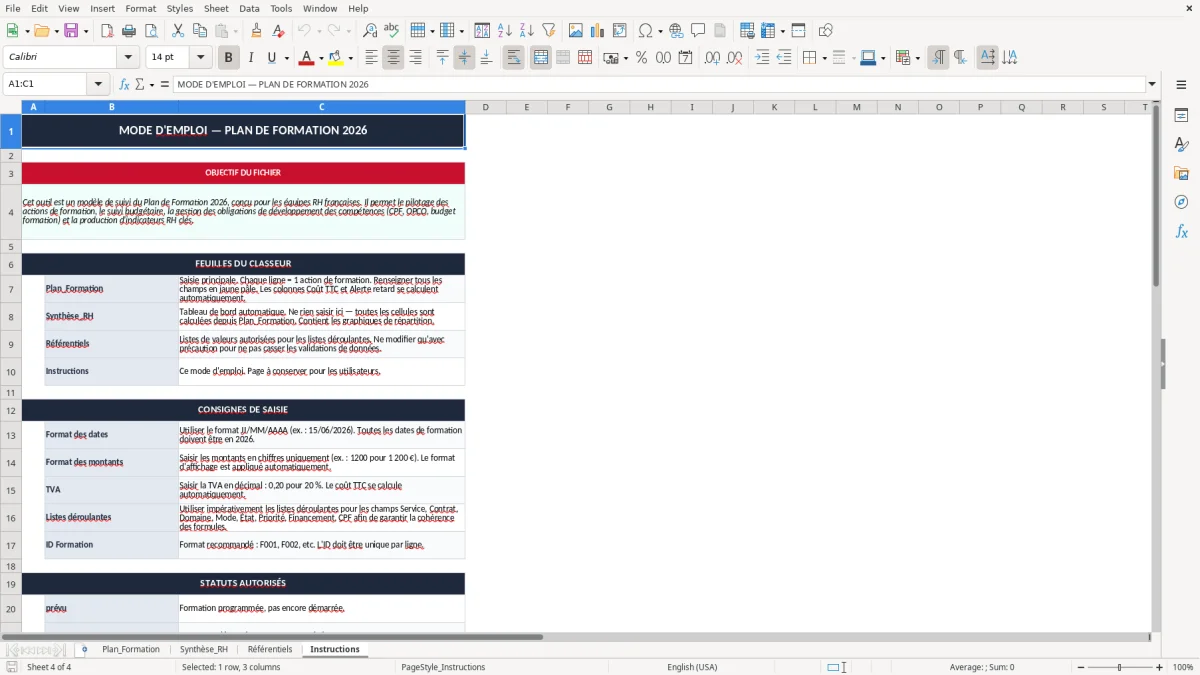The height and width of the screenshot is (675, 1200).
Task: Open background color dropdown arrow
Action: [350, 58]
